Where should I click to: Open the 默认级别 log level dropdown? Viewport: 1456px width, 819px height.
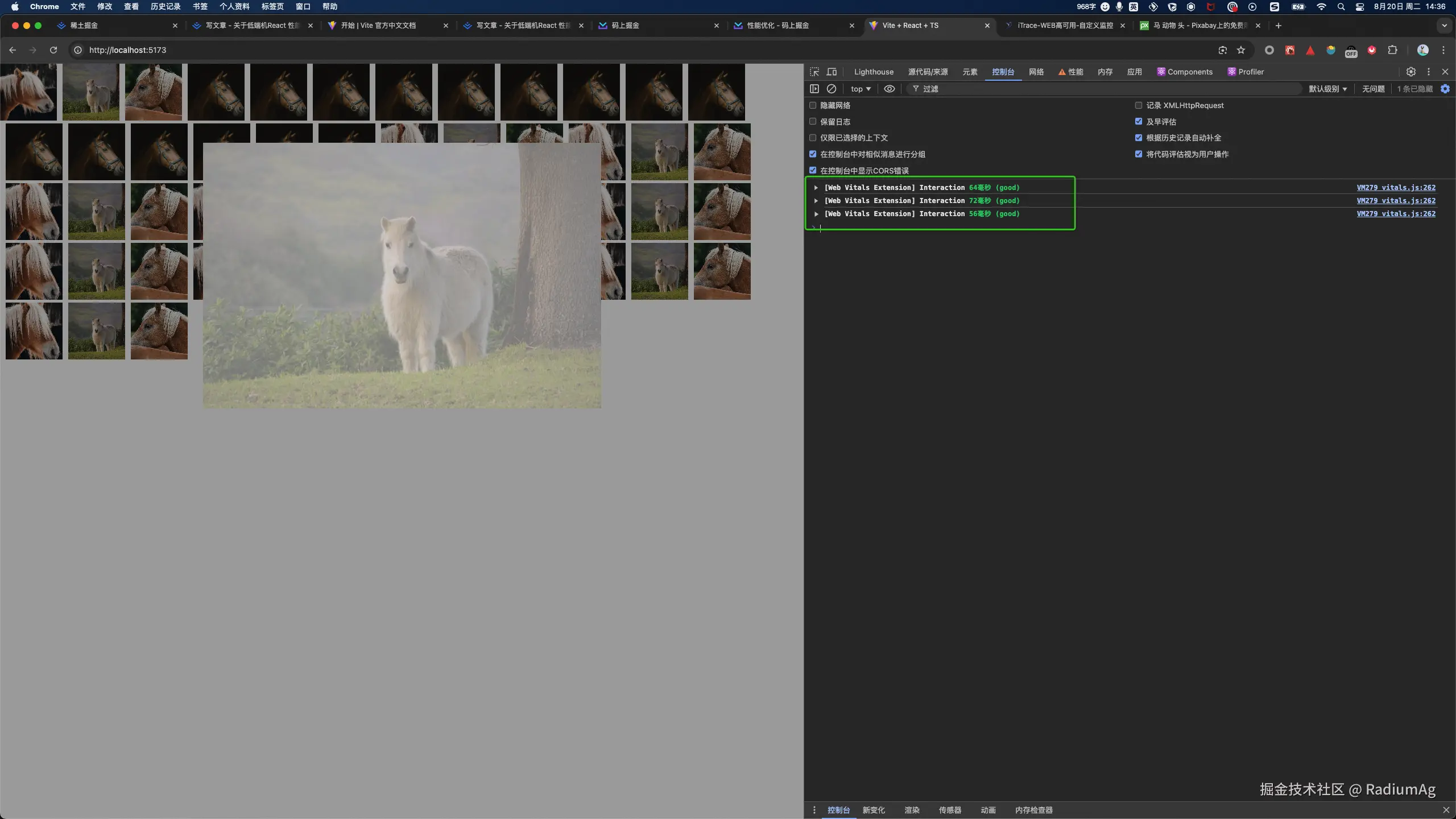point(1327,89)
